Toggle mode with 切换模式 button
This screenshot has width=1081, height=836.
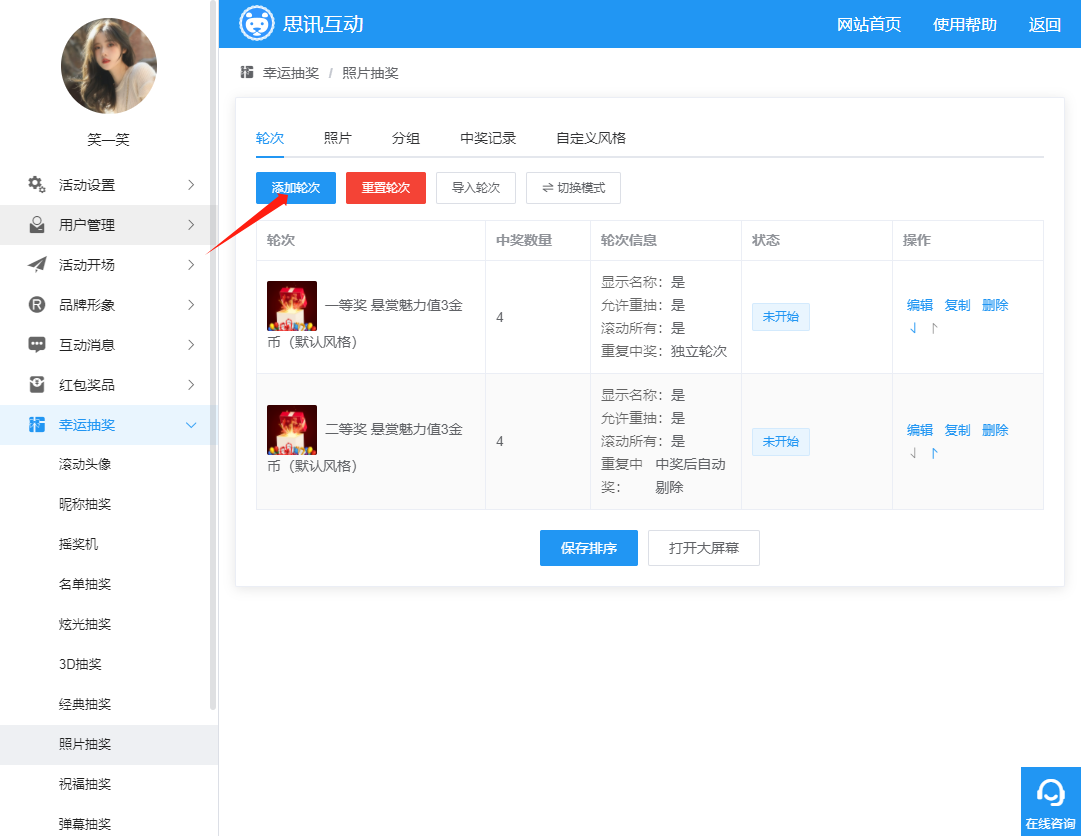click(573, 188)
